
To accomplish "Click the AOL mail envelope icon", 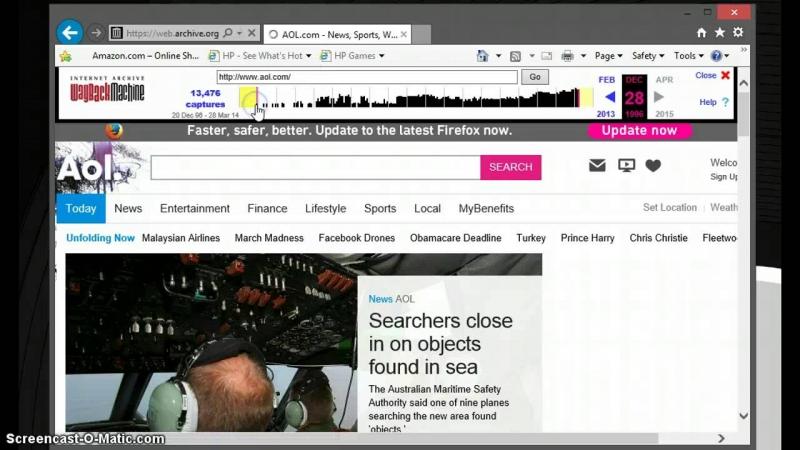I will coord(597,166).
